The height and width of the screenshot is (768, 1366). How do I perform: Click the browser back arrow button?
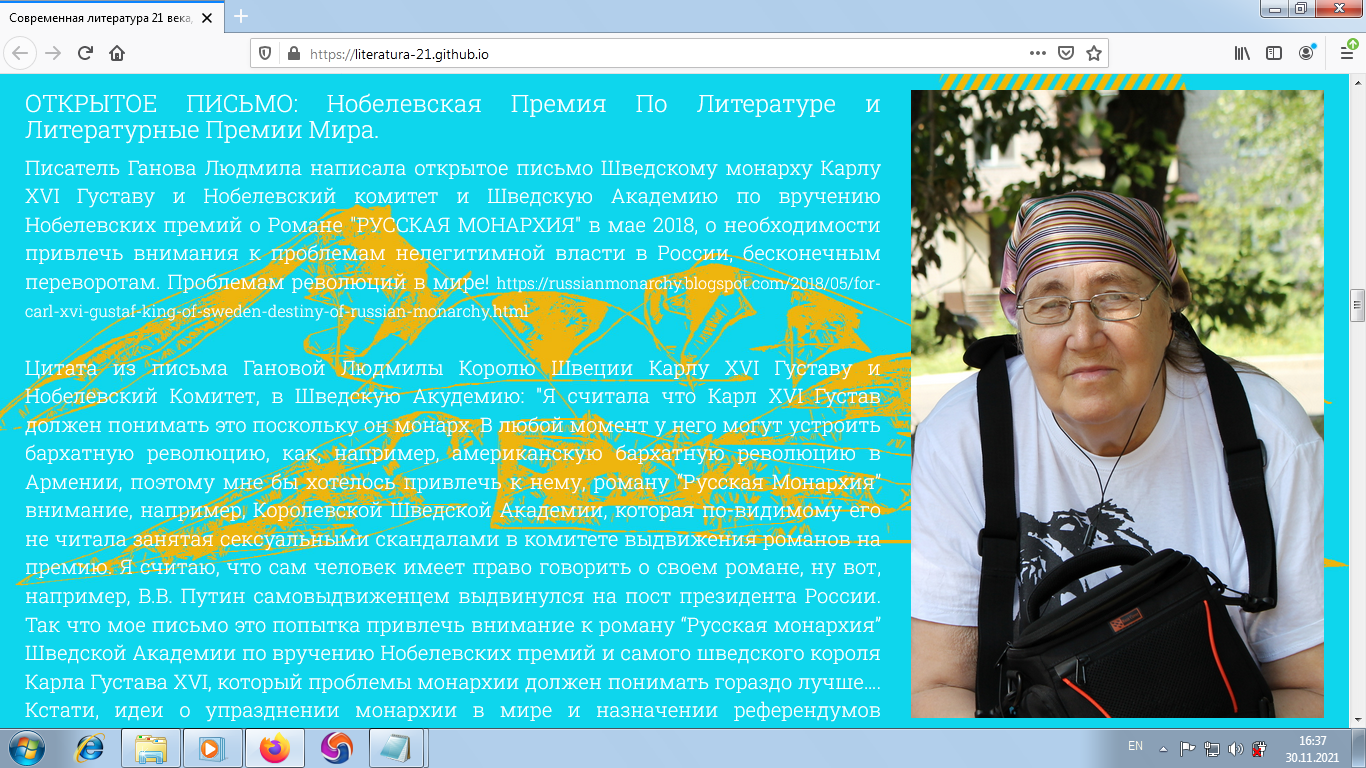(x=21, y=53)
